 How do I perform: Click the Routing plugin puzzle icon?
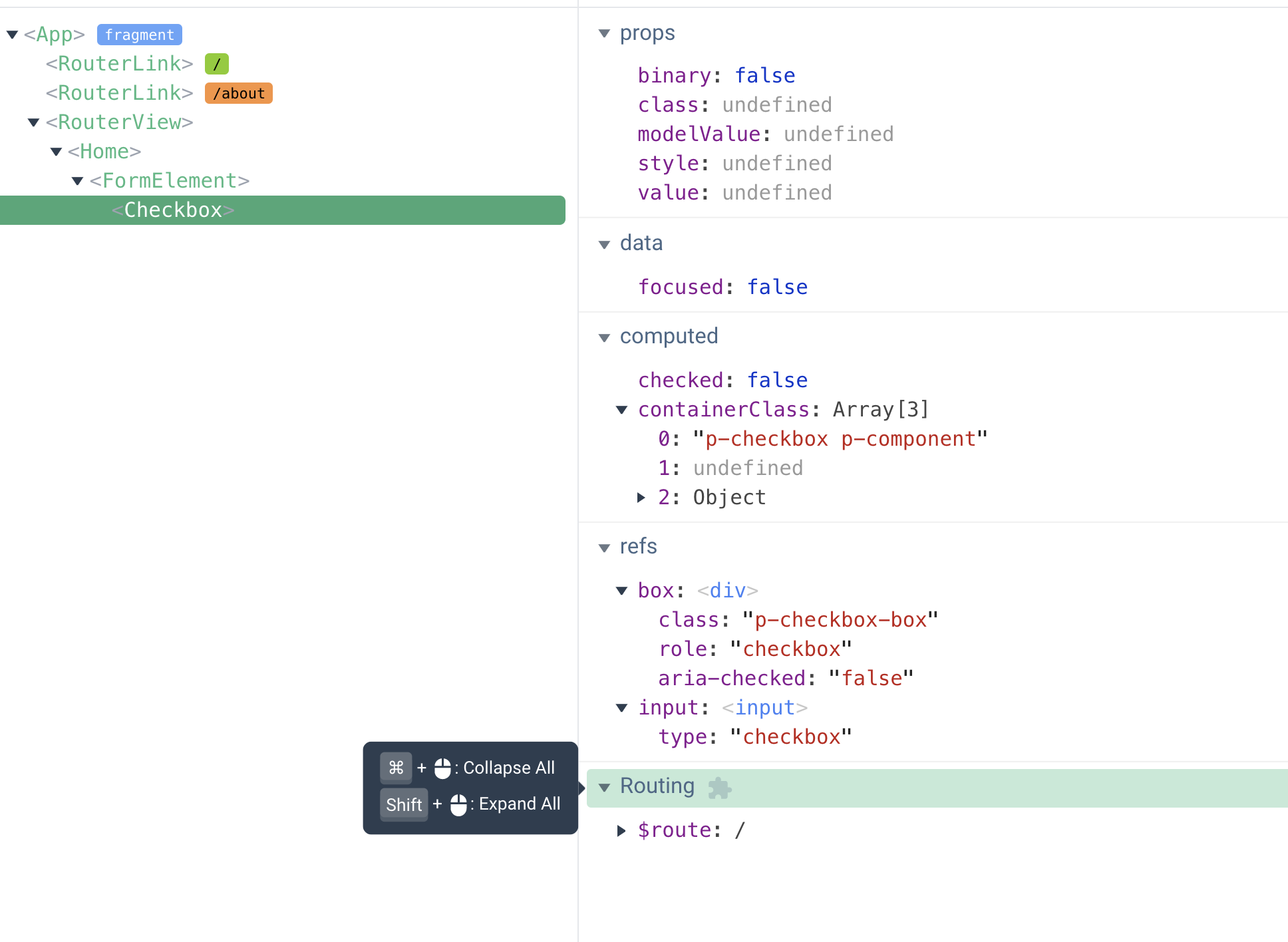pos(719,788)
